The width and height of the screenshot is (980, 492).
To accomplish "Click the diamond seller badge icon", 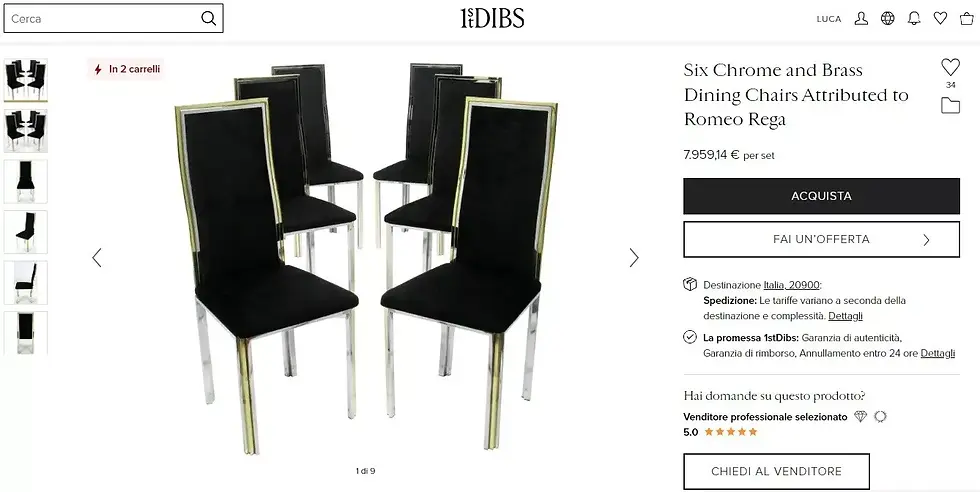I will pyautogui.click(x=861, y=416).
